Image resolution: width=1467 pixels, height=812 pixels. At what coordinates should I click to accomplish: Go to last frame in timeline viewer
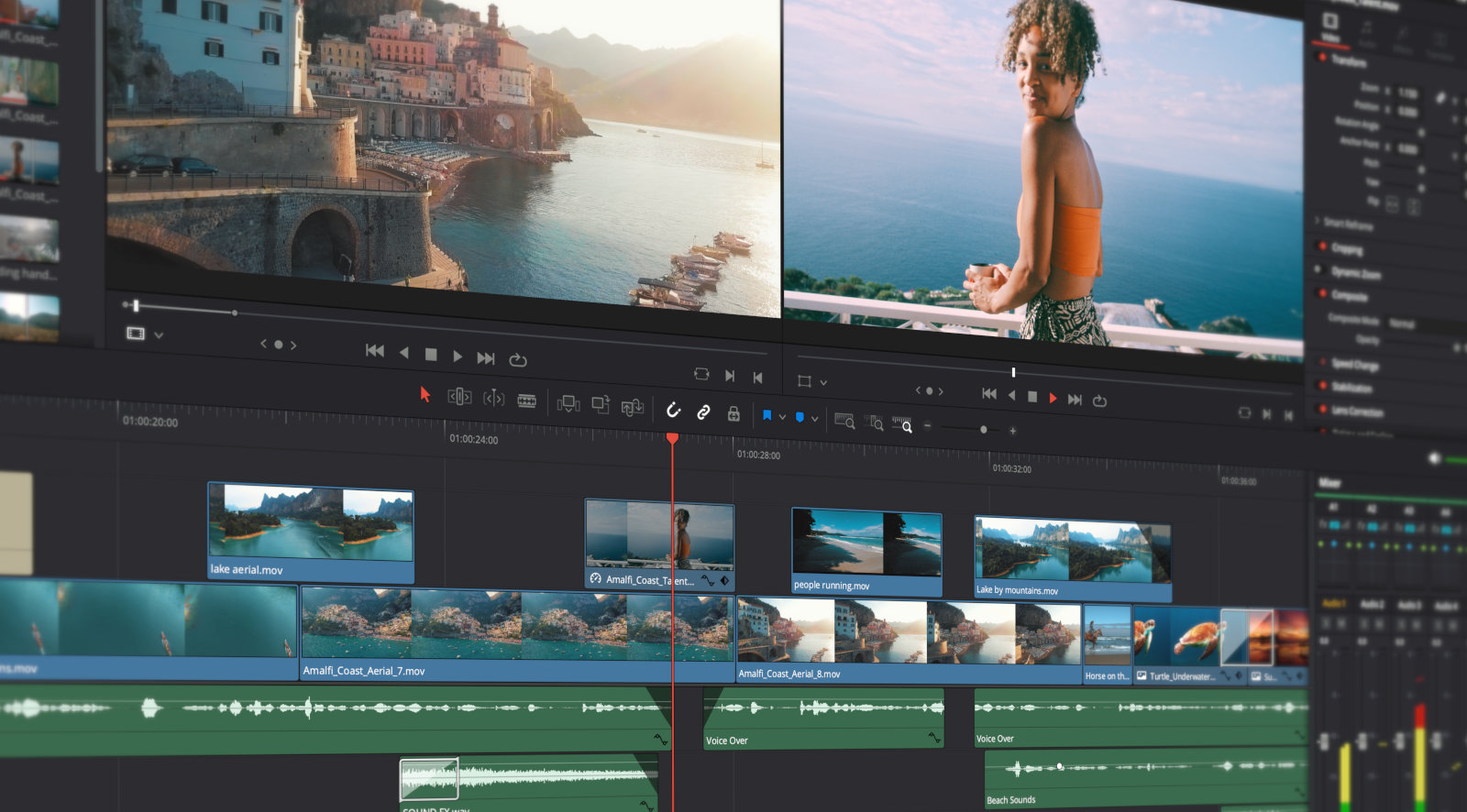pos(1075,400)
